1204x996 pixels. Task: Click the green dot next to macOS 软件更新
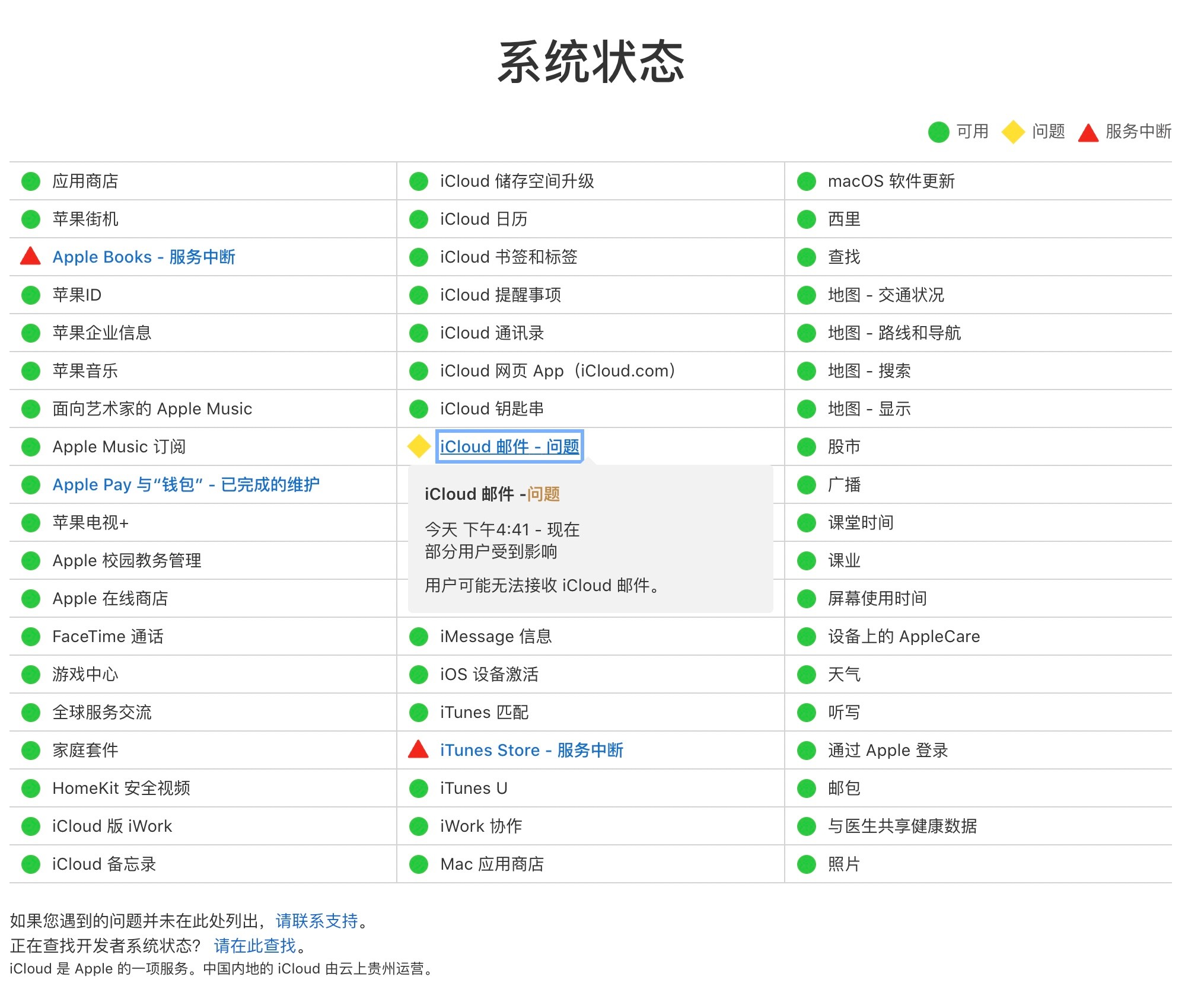point(805,181)
